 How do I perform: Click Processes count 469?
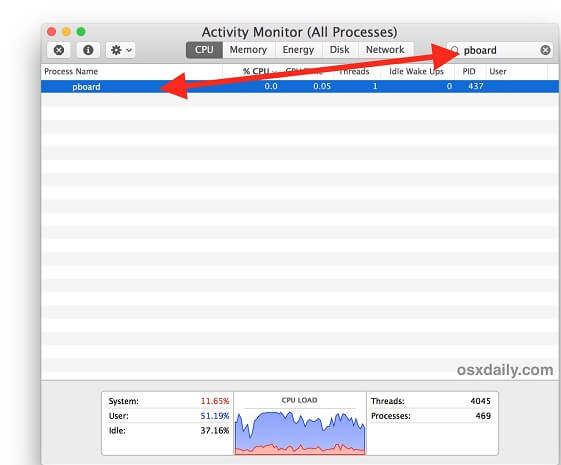click(x=483, y=416)
